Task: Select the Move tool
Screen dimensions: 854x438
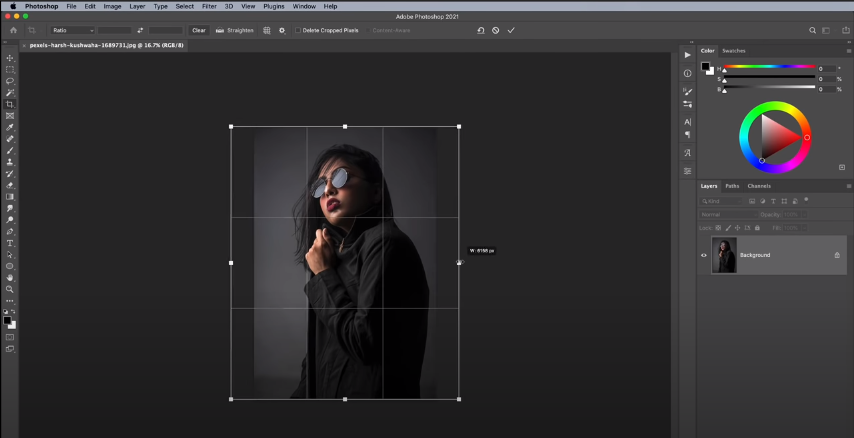Action: click(10, 58)
